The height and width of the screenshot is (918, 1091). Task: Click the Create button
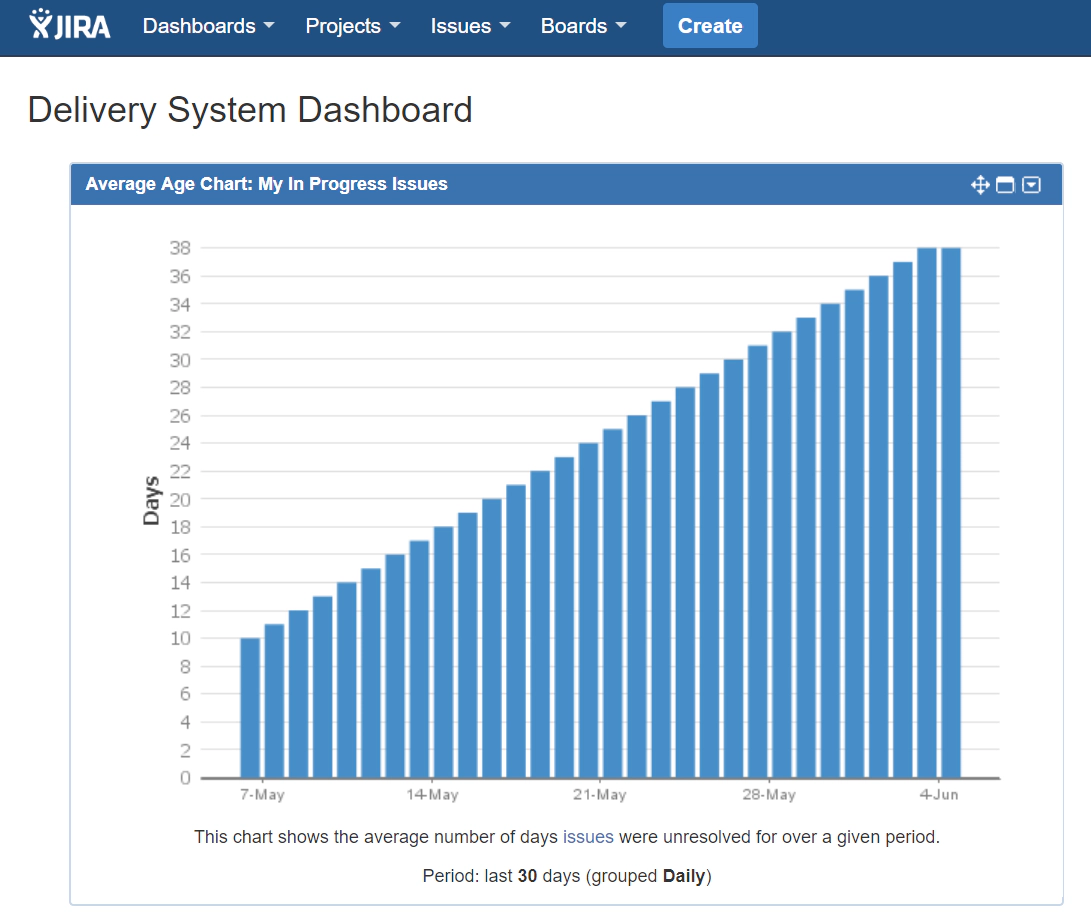(710, 26)
